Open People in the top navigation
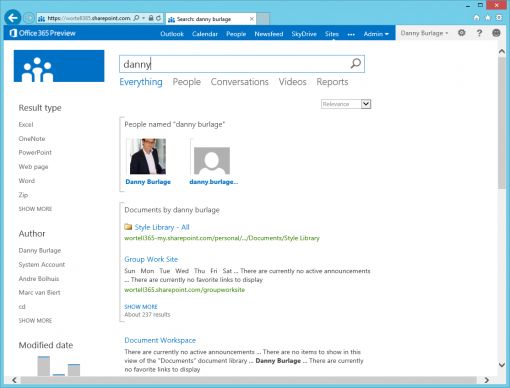The height and width of the screenshot is (388, 510). click(x=236, y=34)
